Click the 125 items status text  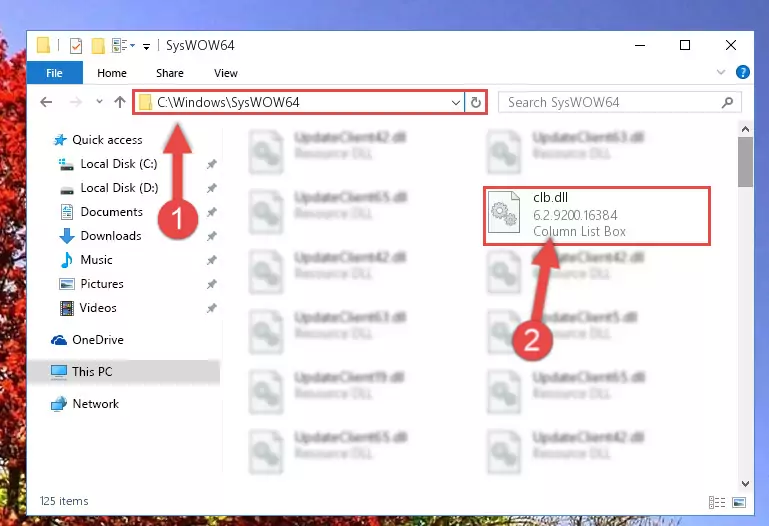click(64, 501)
